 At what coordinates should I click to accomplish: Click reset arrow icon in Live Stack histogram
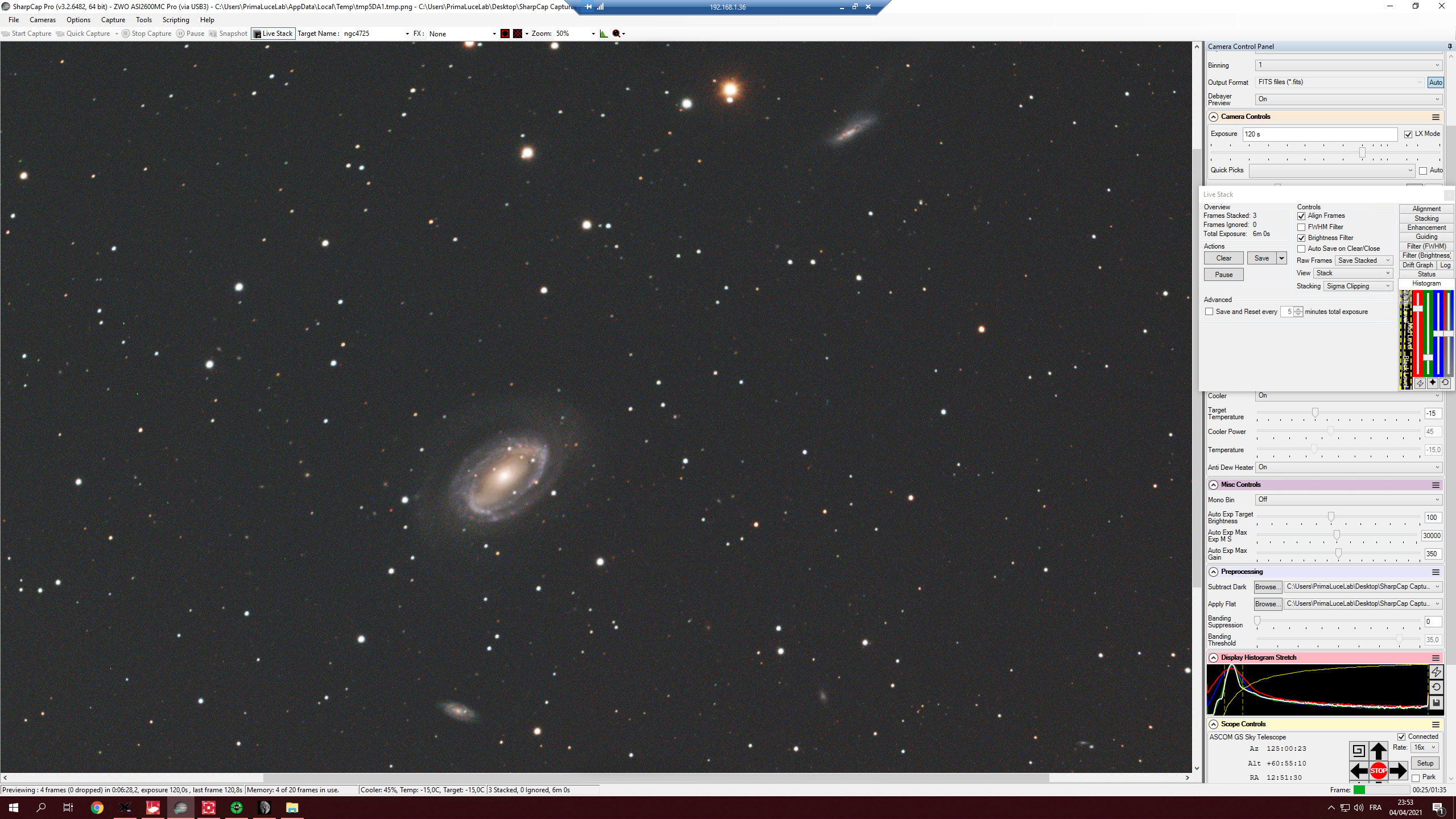pos(1445,383)
